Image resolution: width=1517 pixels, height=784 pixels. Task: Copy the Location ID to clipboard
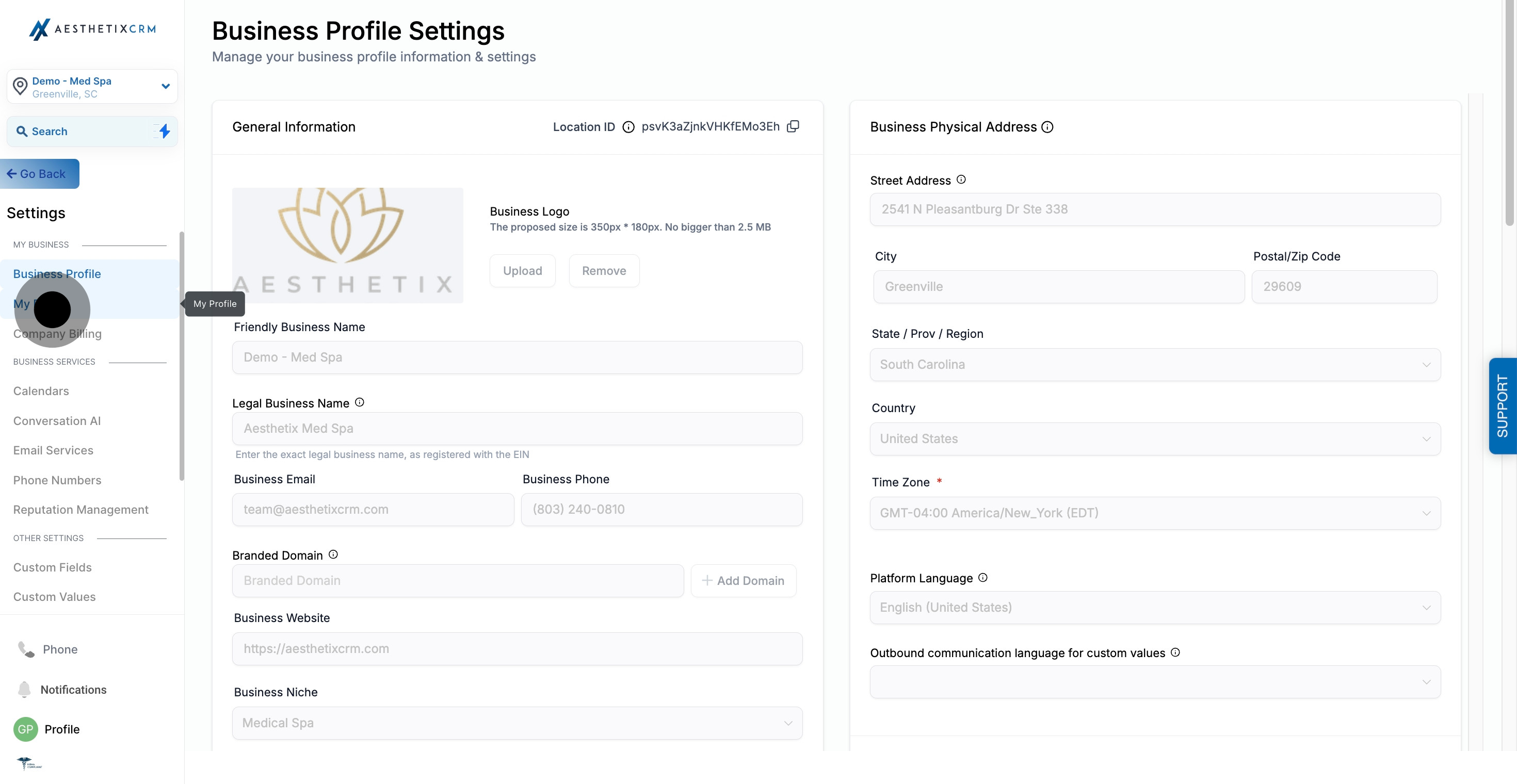pos(793,126)
